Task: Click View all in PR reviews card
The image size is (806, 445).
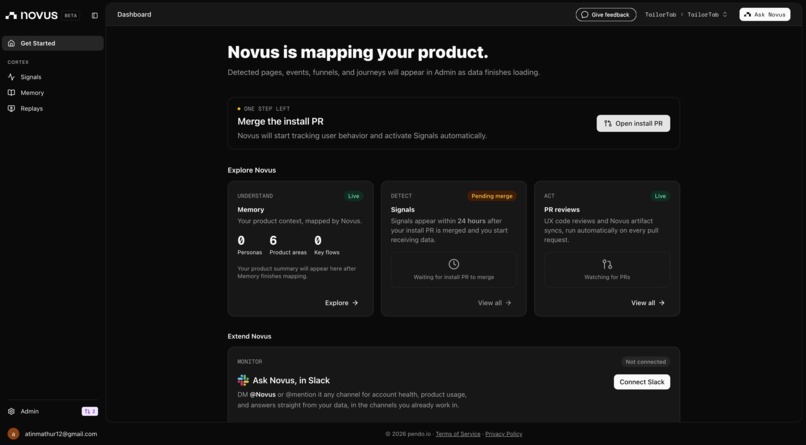Action: [648, 303]
